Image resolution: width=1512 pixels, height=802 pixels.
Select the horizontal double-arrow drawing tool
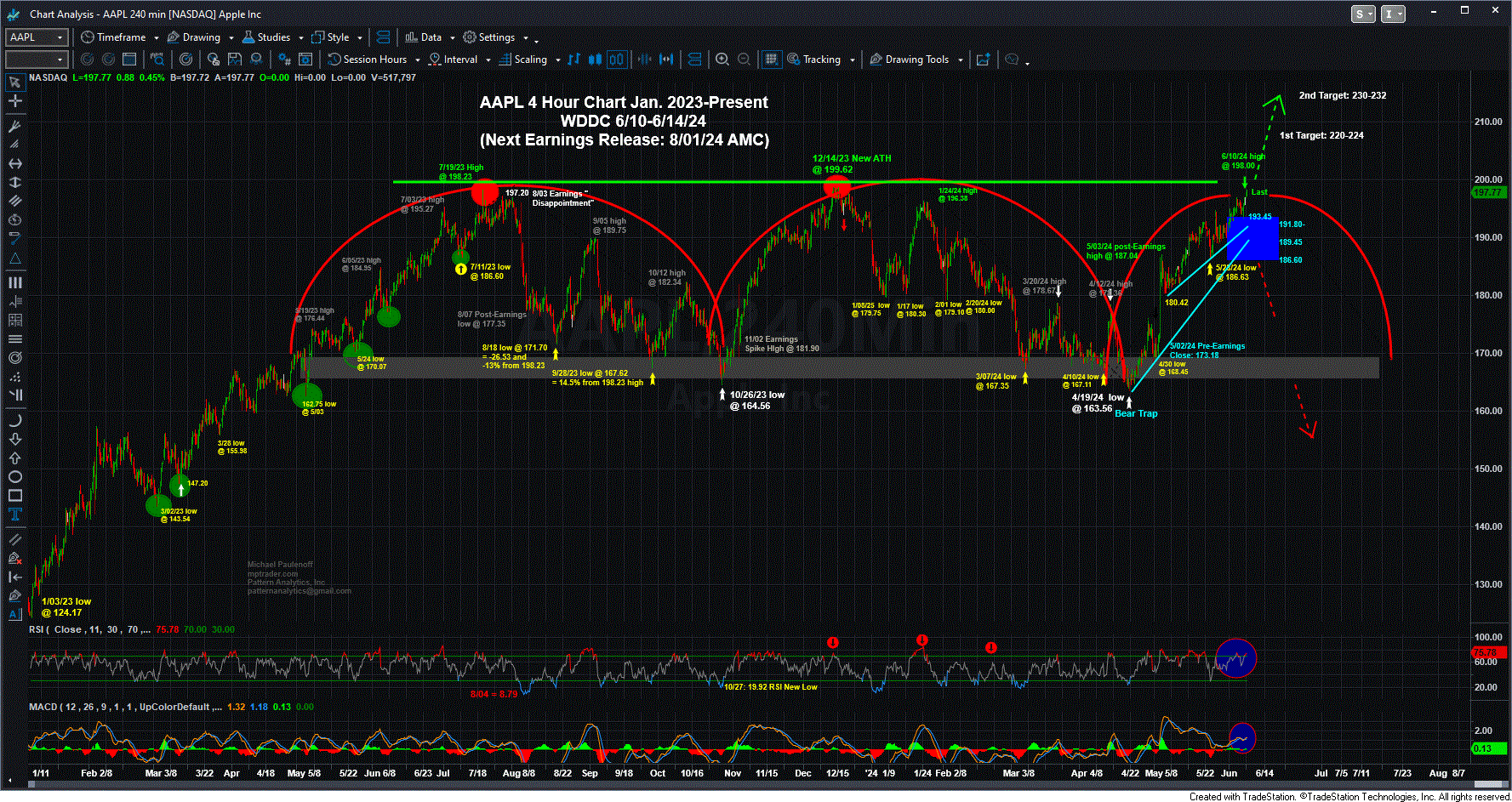[x=14, y=163]
